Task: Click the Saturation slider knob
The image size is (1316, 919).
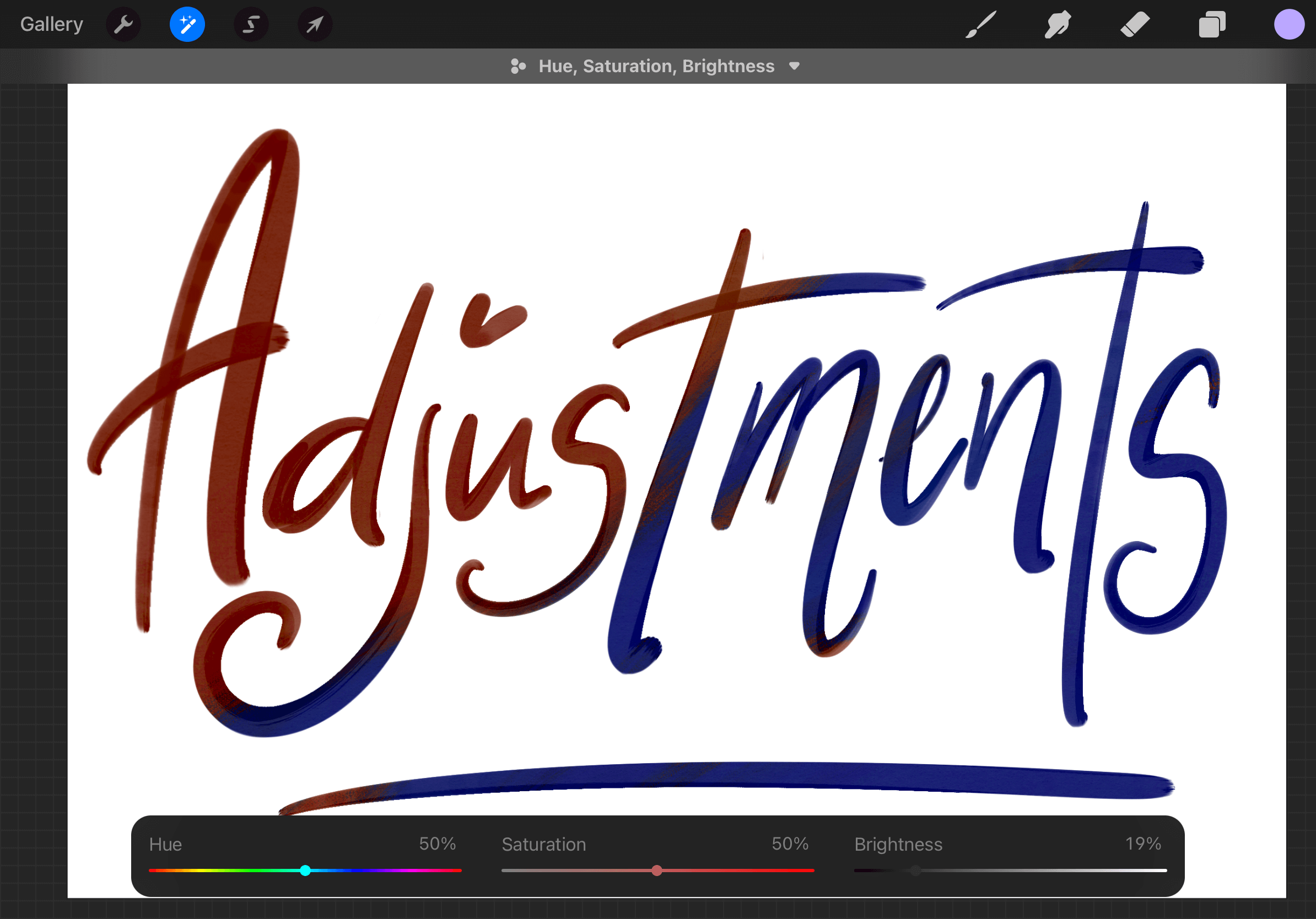Action: tap(657, 871)
